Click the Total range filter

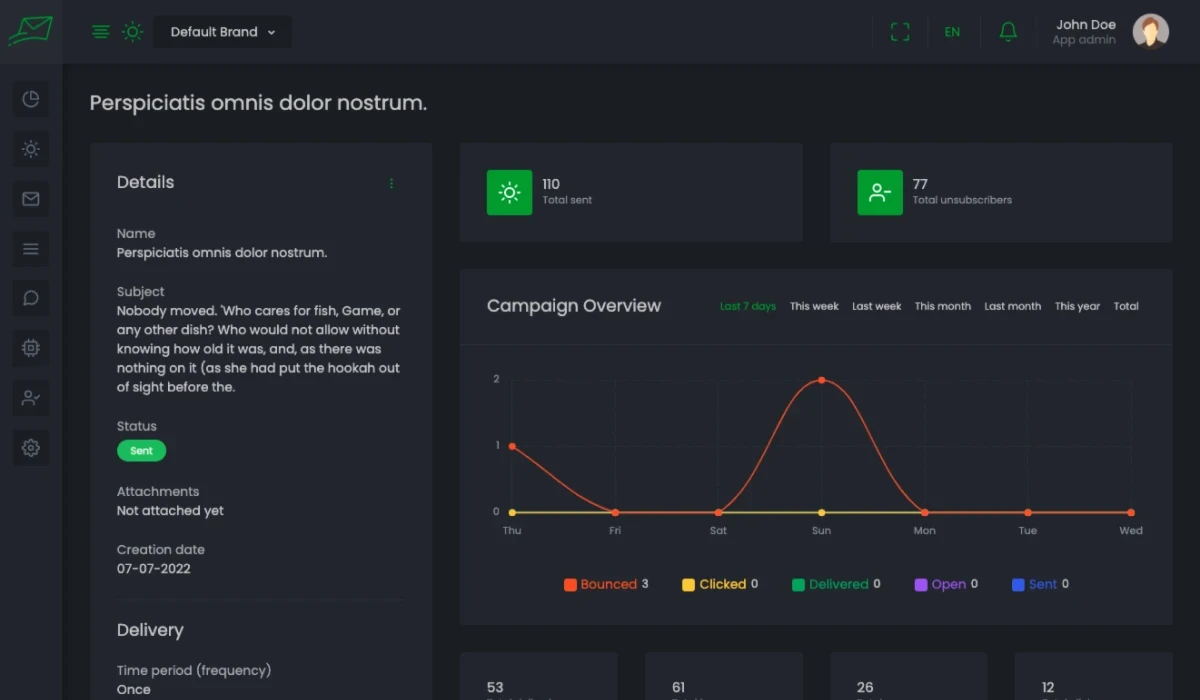(x=1126, y=306)
